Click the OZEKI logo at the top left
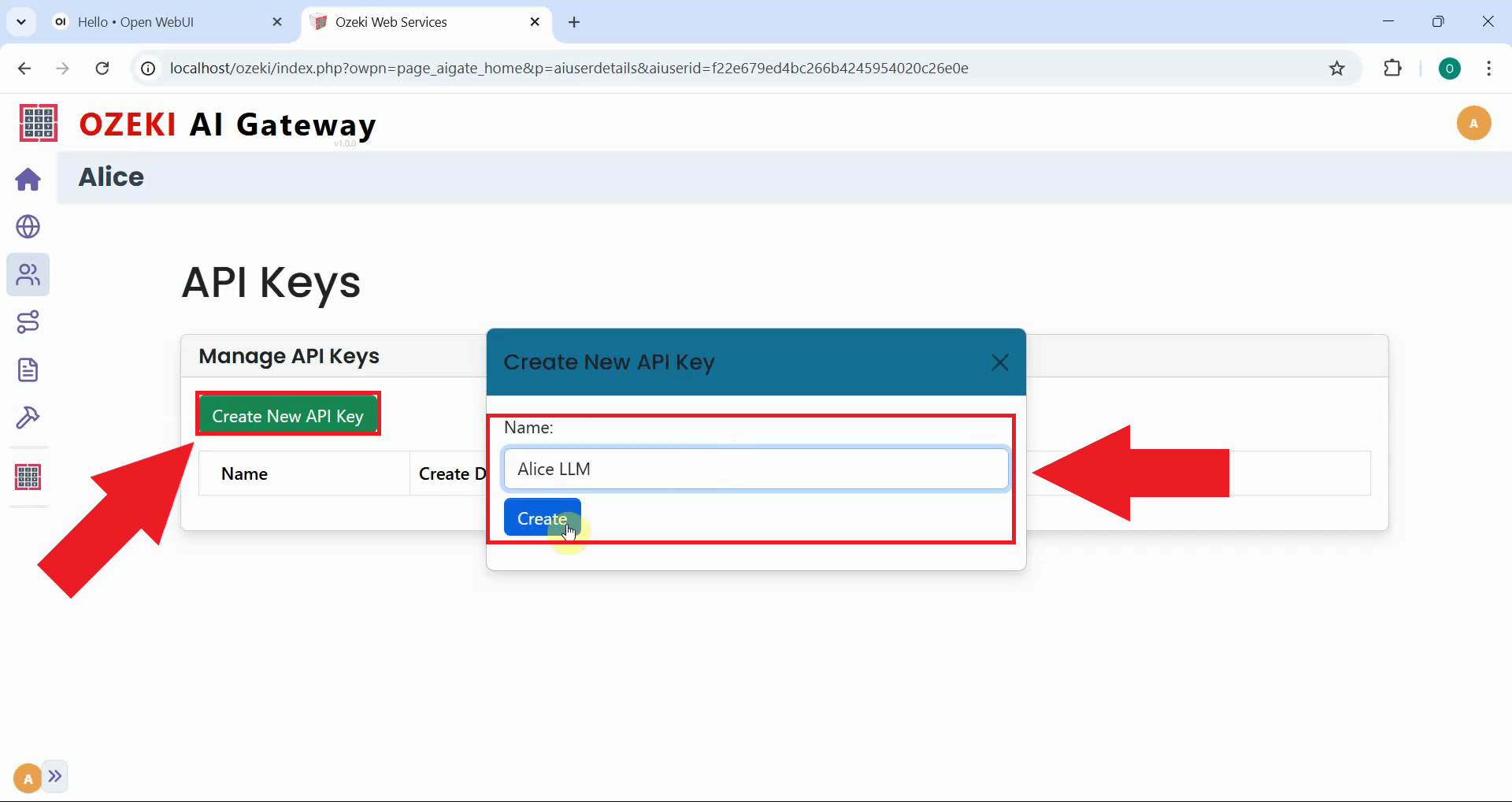1512x802 pixels. pos(37,123)
